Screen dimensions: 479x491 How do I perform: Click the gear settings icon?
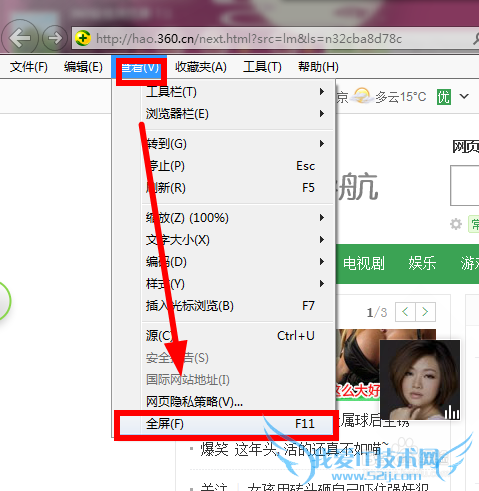(456, 224)
